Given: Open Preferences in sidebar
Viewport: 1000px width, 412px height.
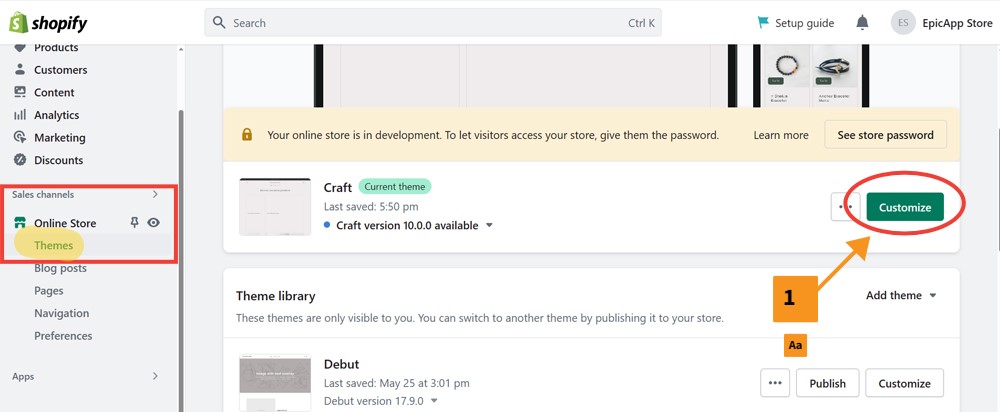Looking at the screenshot, I should click(x=63, y=335).
